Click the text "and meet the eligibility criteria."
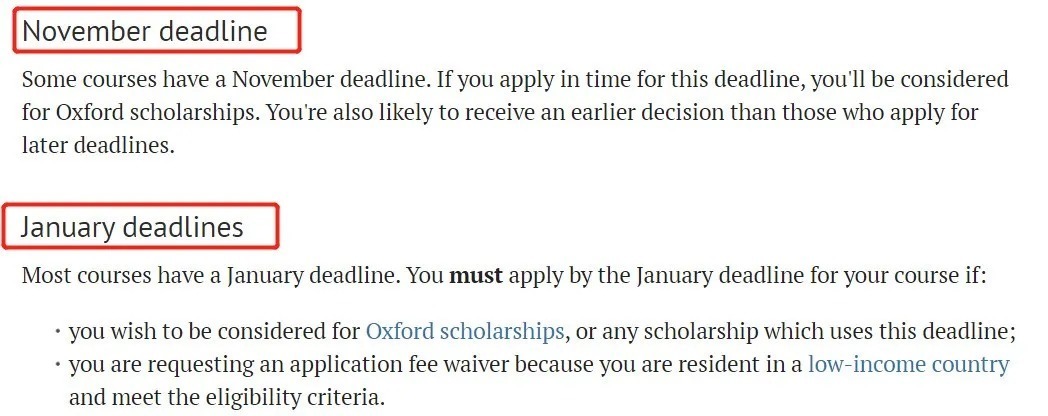The width and height of the screenshot is (1048, 416). click(x=226, y=397)
